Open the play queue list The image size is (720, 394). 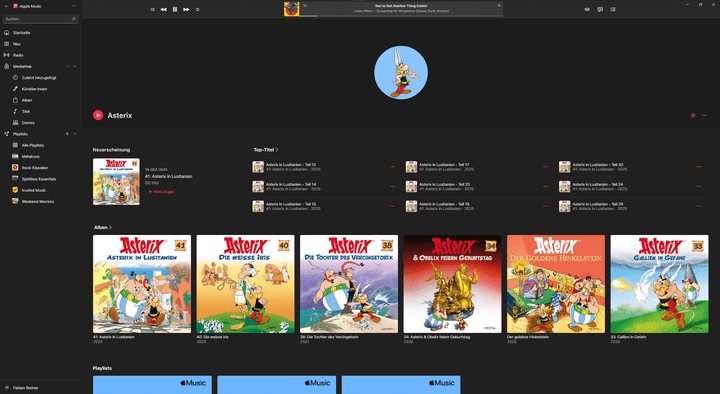click(x=613, y=10)
